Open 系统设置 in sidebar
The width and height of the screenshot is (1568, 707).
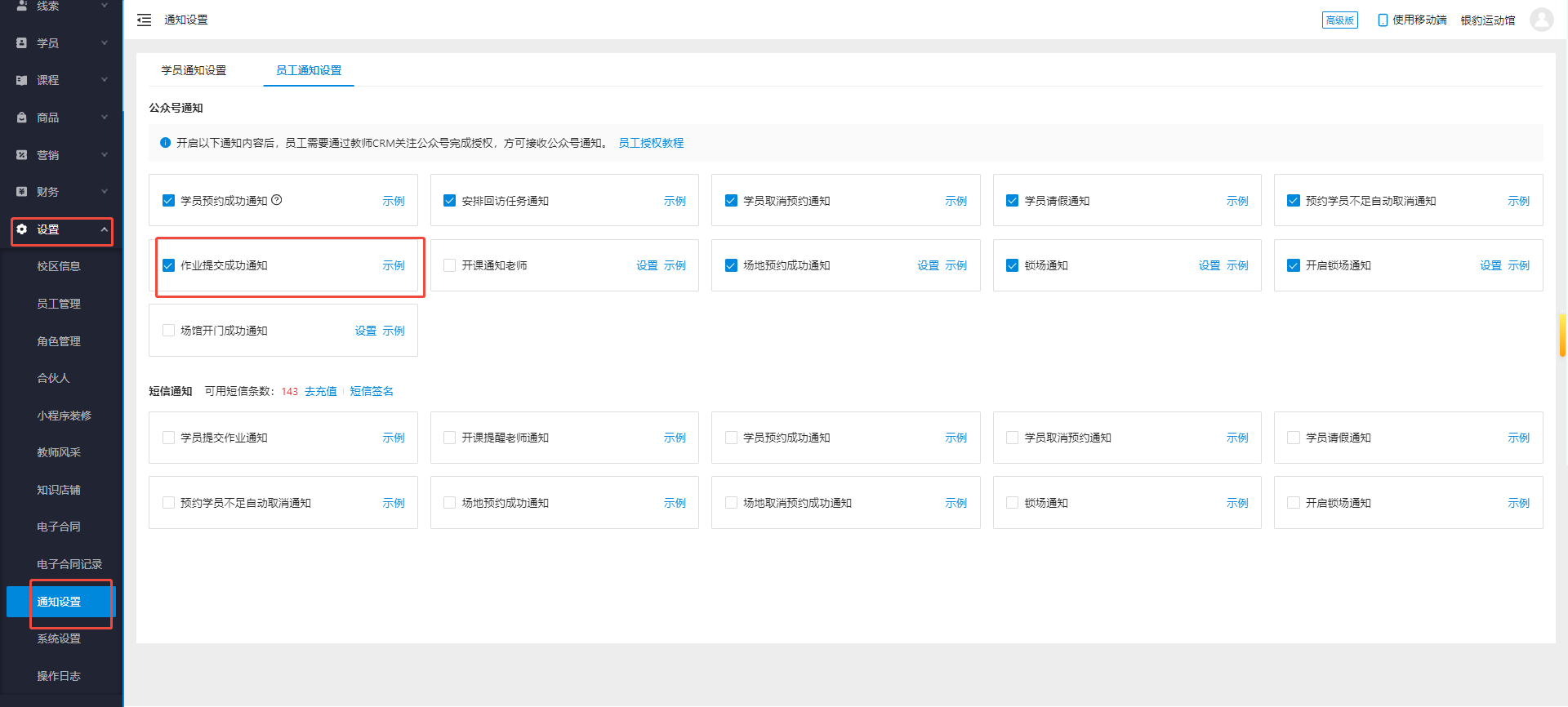59,638
